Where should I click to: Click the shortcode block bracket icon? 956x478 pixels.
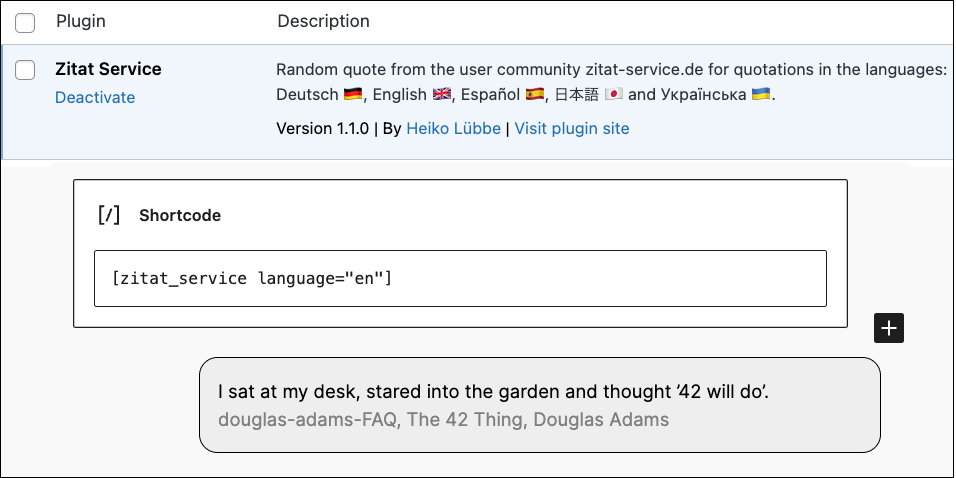coord(109,215)
